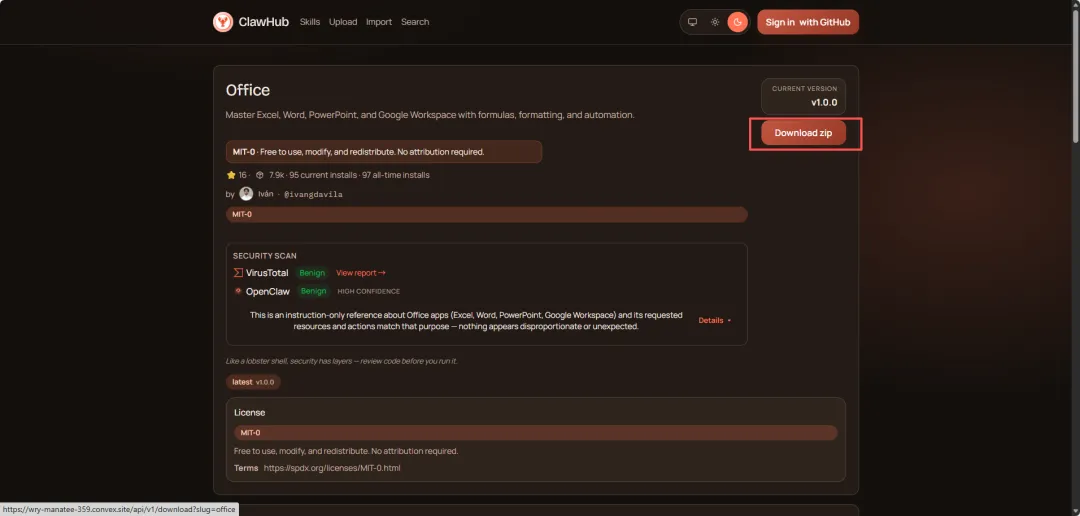Click the MIT-0 tag below author
Image resolution: width=1080 pixels, height=516 pixels.
pyautogui.click(x=486, y=214)
